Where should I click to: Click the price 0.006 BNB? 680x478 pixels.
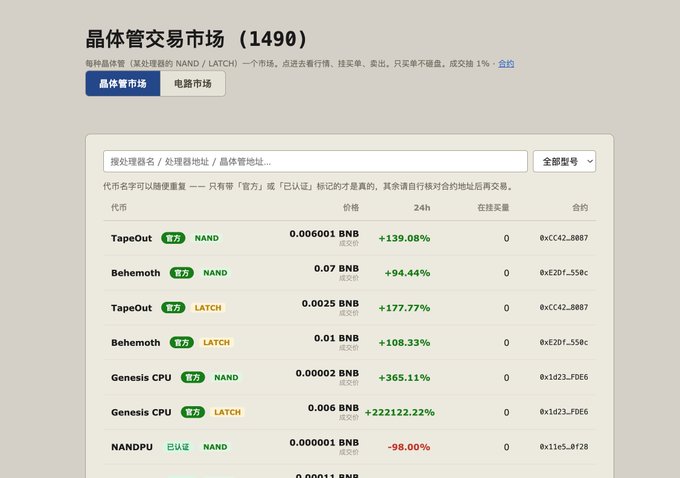[x=333, y=408]
